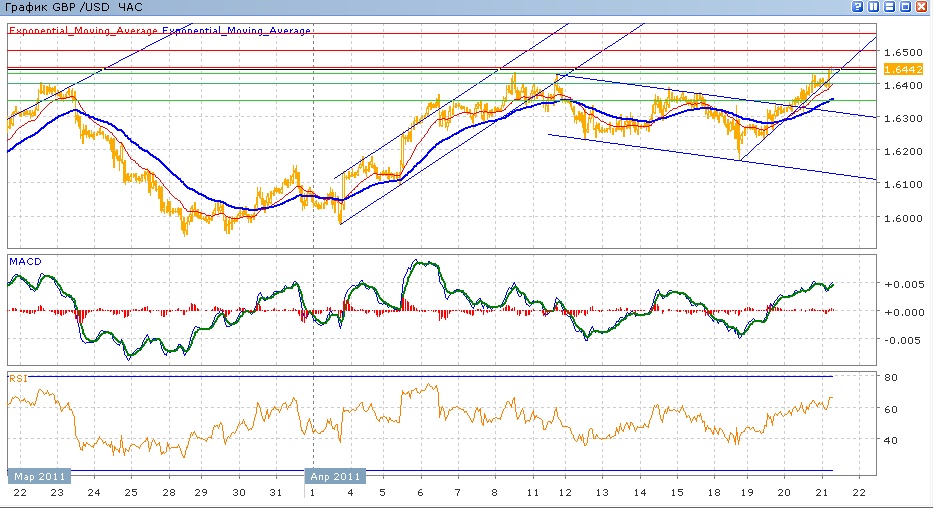Viewport: 933px width, 508px height.
Task: Click the vertical split layout icon
Action: pyautogui.click(x=874, y=7)
